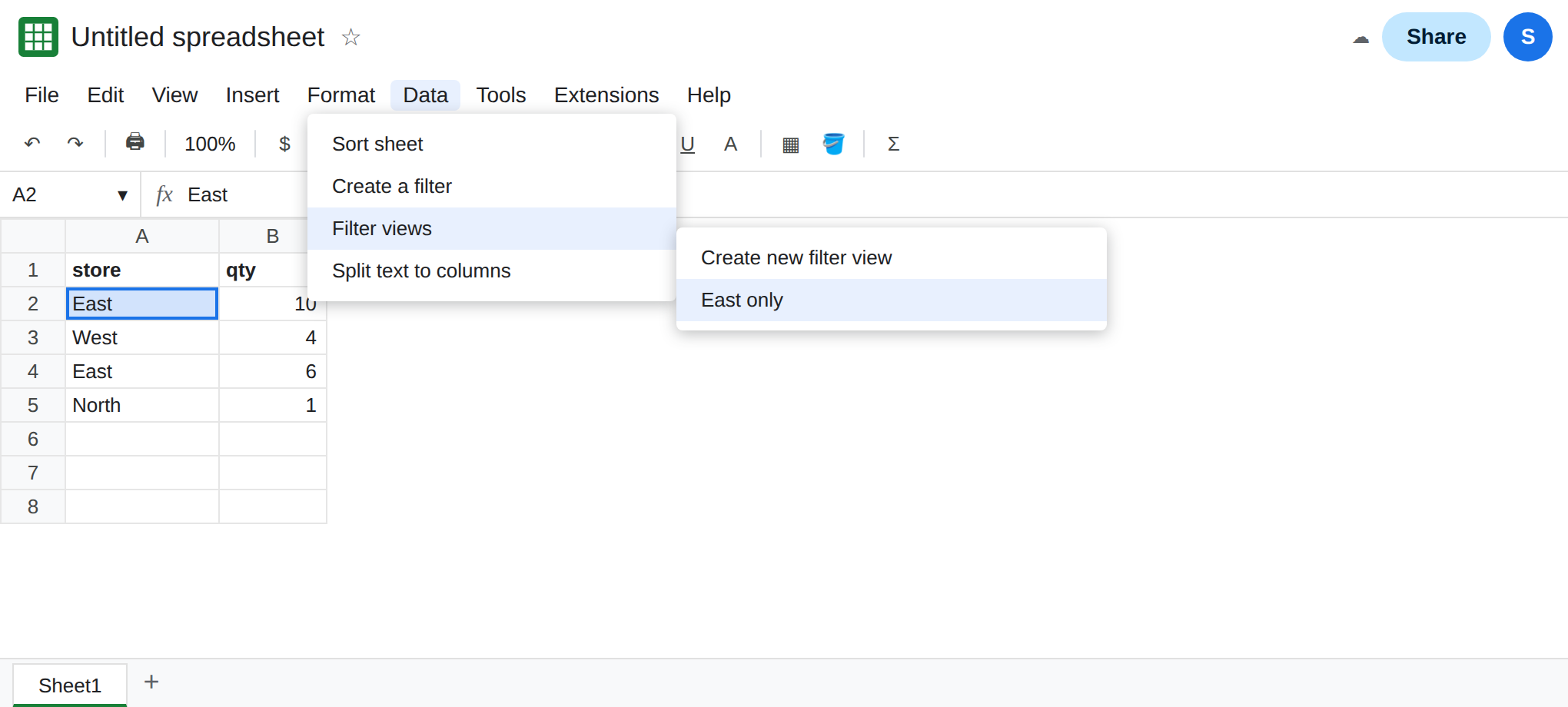Click the cell containing North

pyautogui.click(x=142, y=405)
